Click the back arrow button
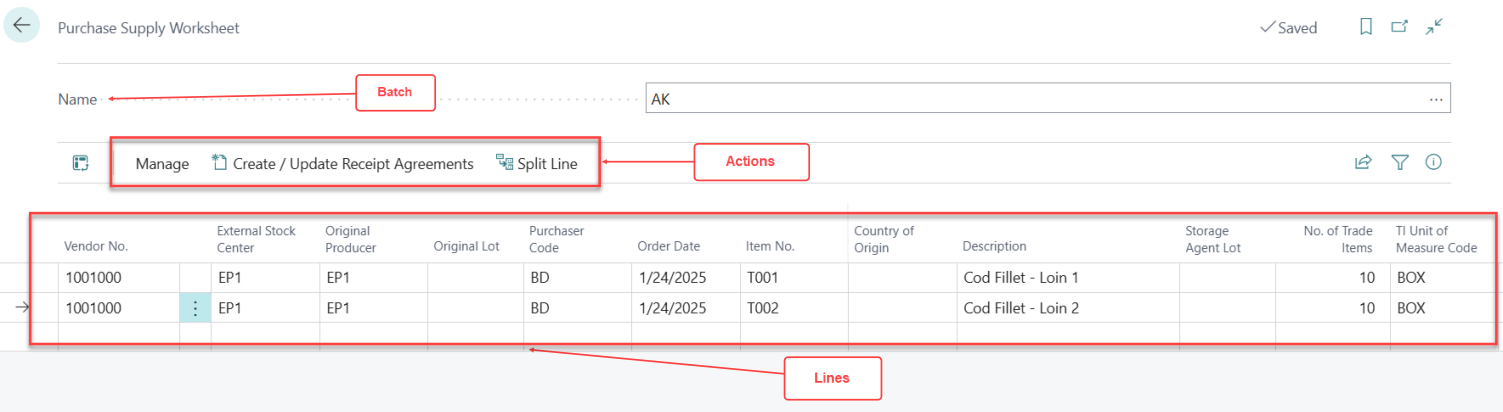The width and height of the screenshot is (1503, 412). [21, 27]
